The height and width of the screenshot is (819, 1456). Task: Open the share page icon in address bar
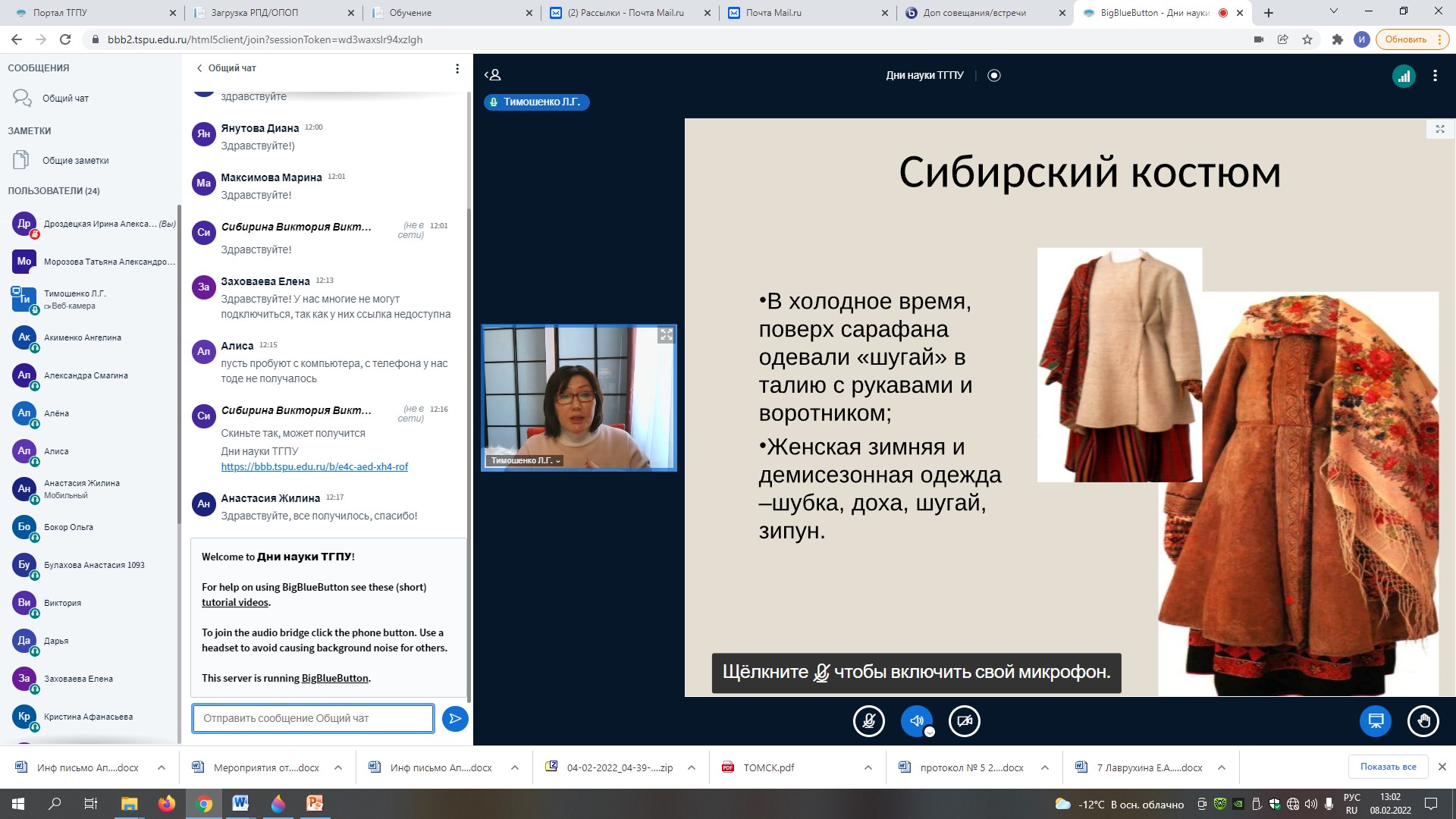point(1283,39)
